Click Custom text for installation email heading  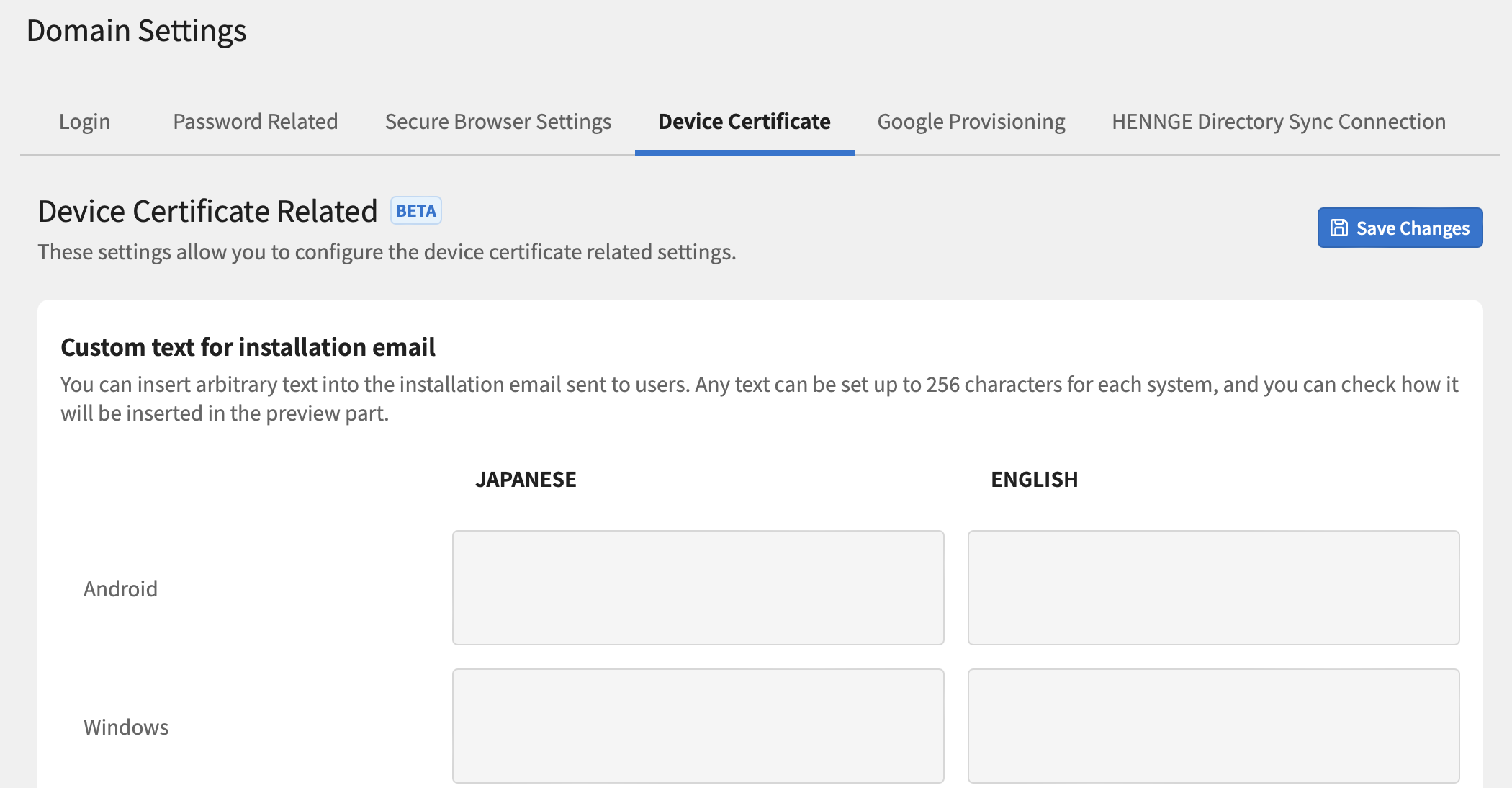[x=248, y=347]
